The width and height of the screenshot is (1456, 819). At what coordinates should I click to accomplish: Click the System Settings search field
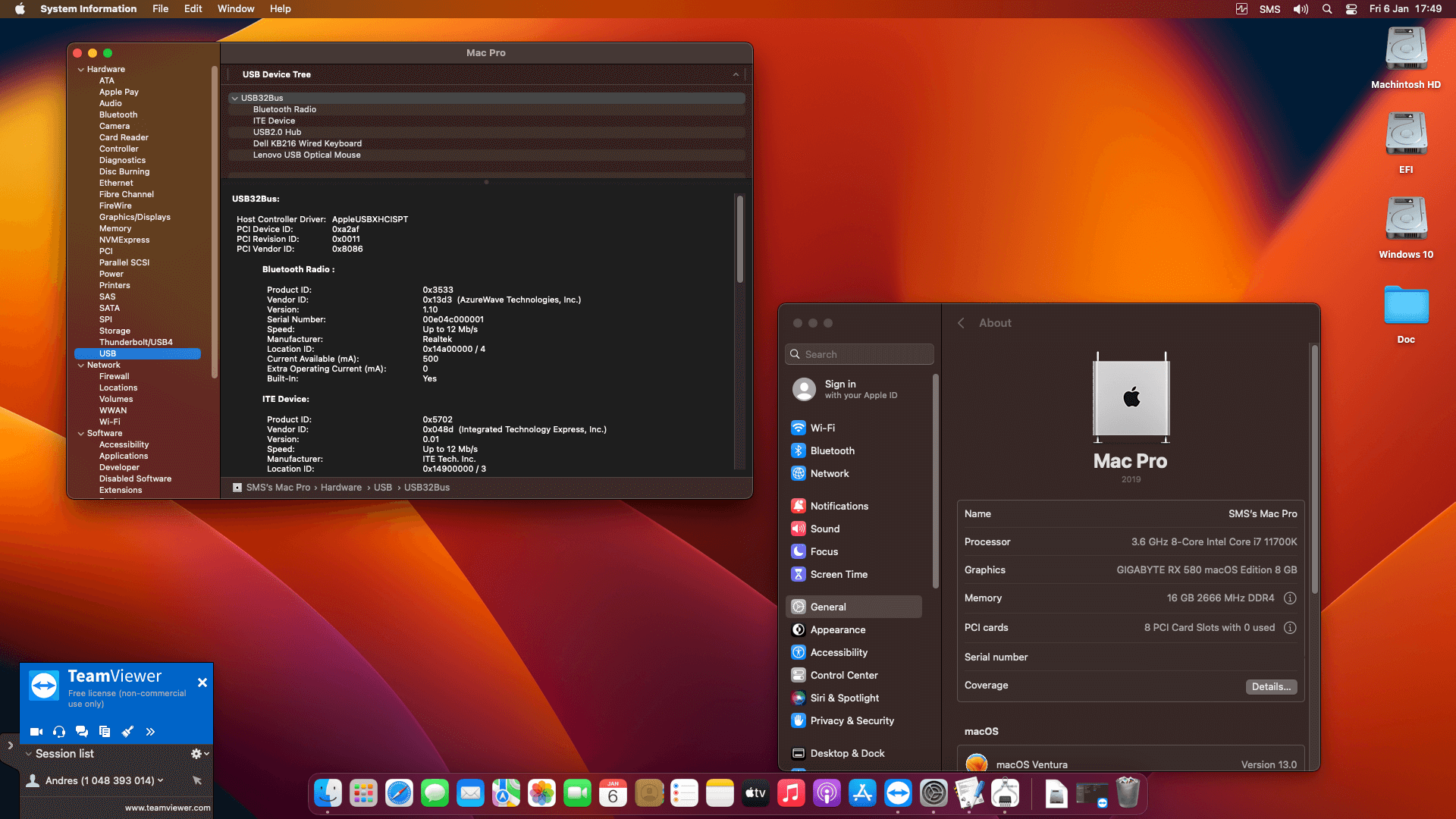[x=859, y=354]
